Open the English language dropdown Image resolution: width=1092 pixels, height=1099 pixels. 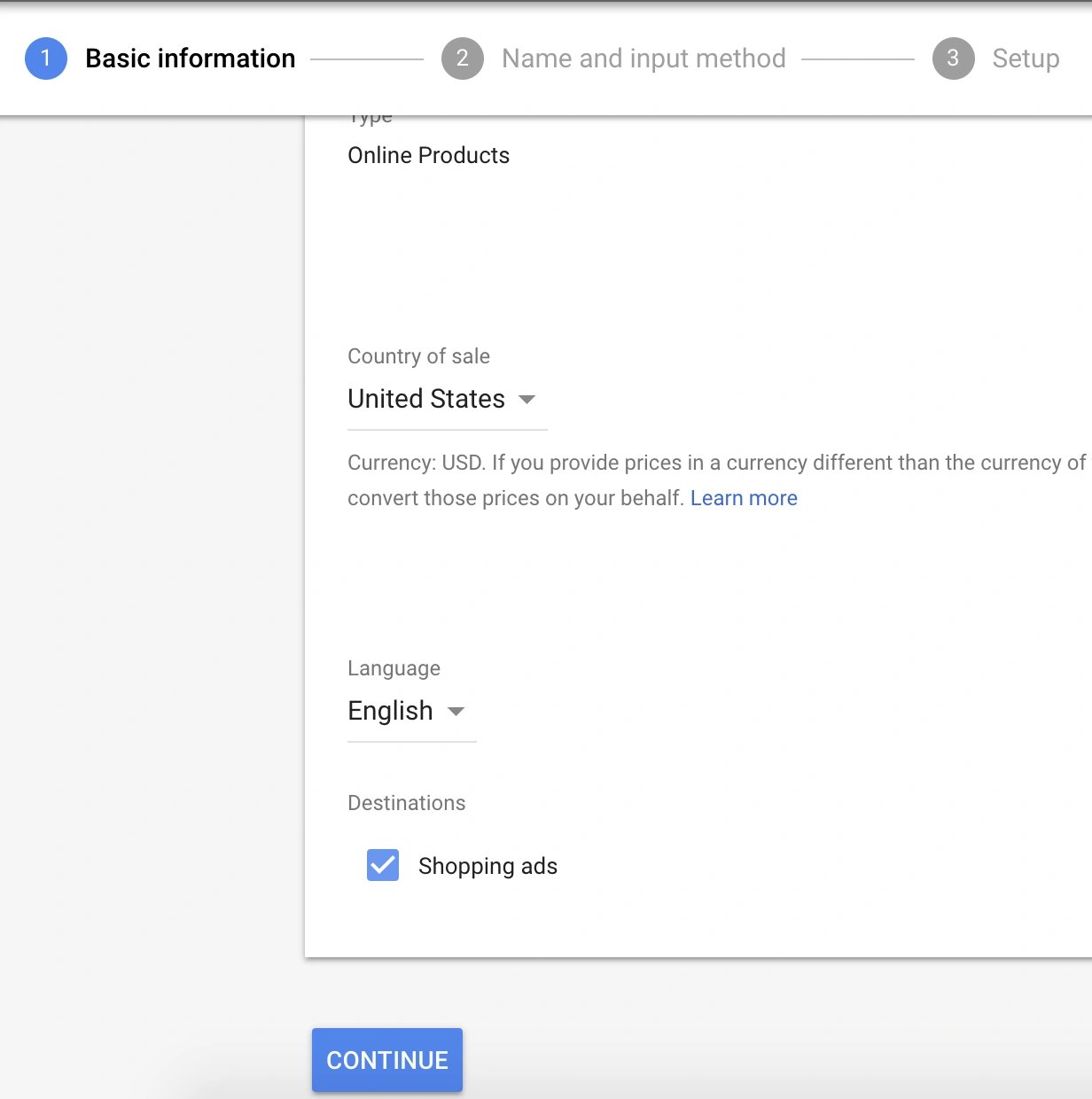click(390, 711)
